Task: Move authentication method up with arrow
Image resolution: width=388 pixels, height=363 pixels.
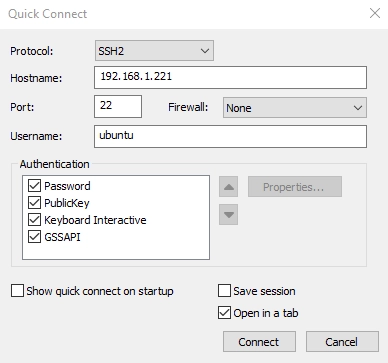Action: (x=228, y=187)
